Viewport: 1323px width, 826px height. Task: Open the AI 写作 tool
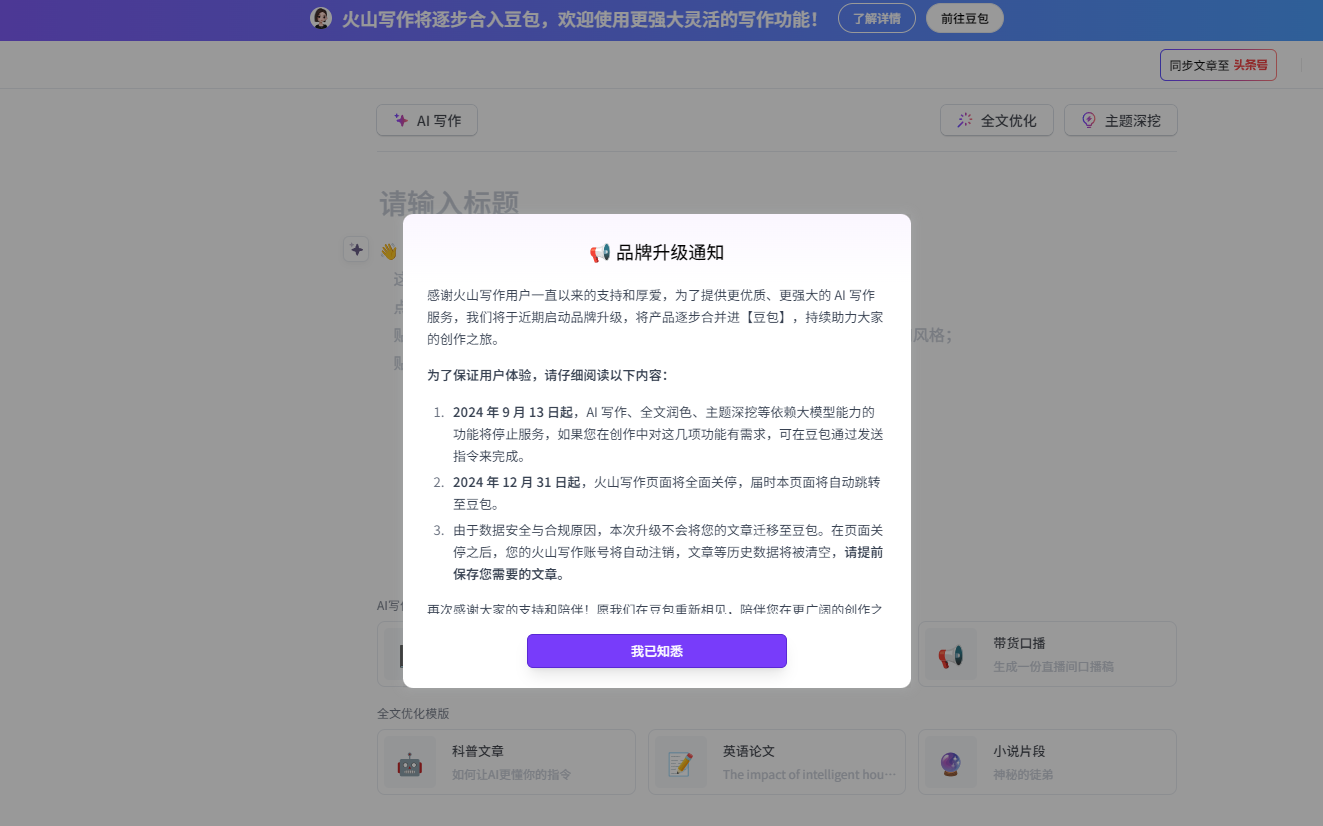pyautogui.click(x=427, y=120)
